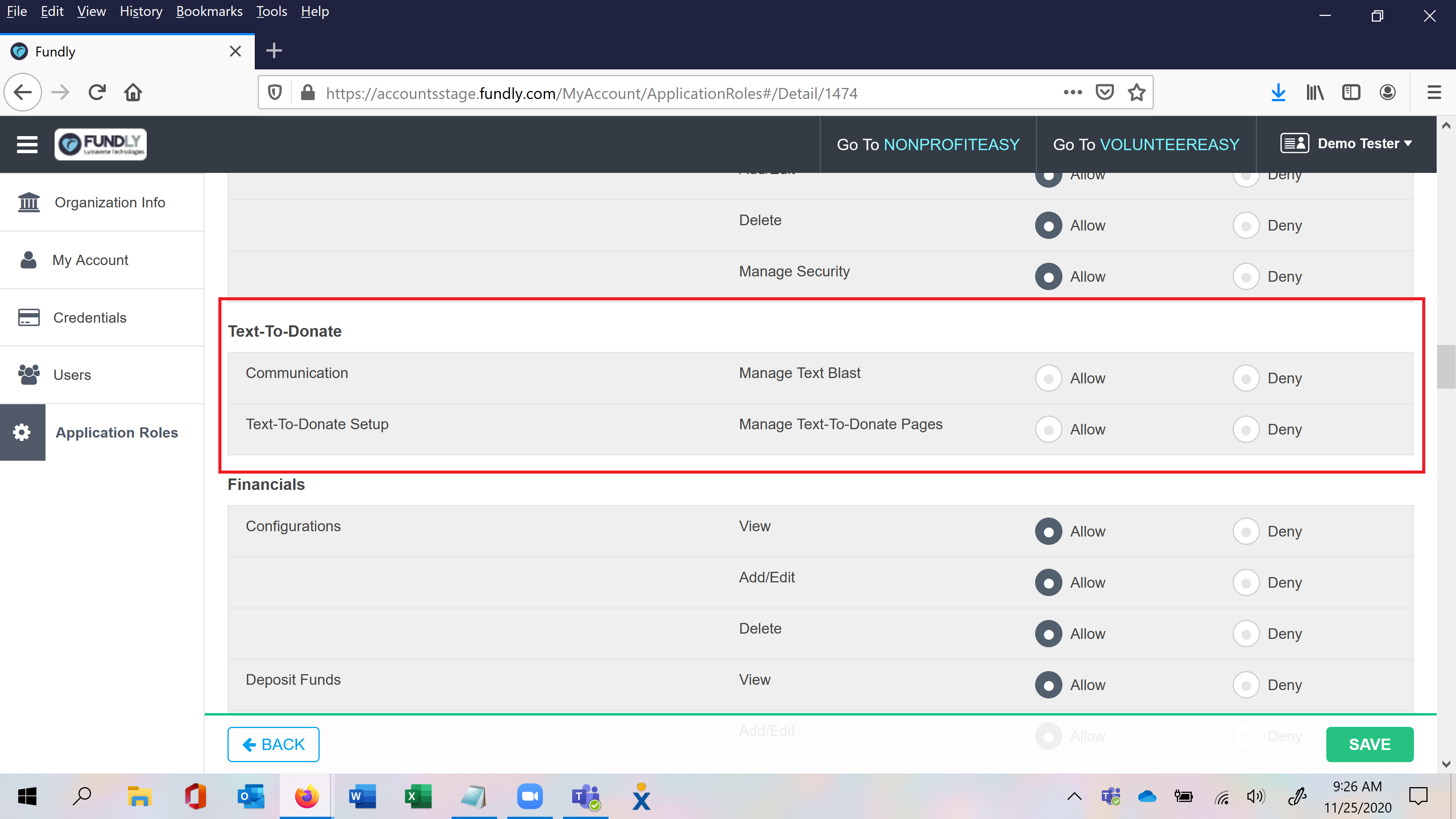This screenshot has height=819, width=1456.
Task: Open Firefox downloads arrow
Action: 1278,93
